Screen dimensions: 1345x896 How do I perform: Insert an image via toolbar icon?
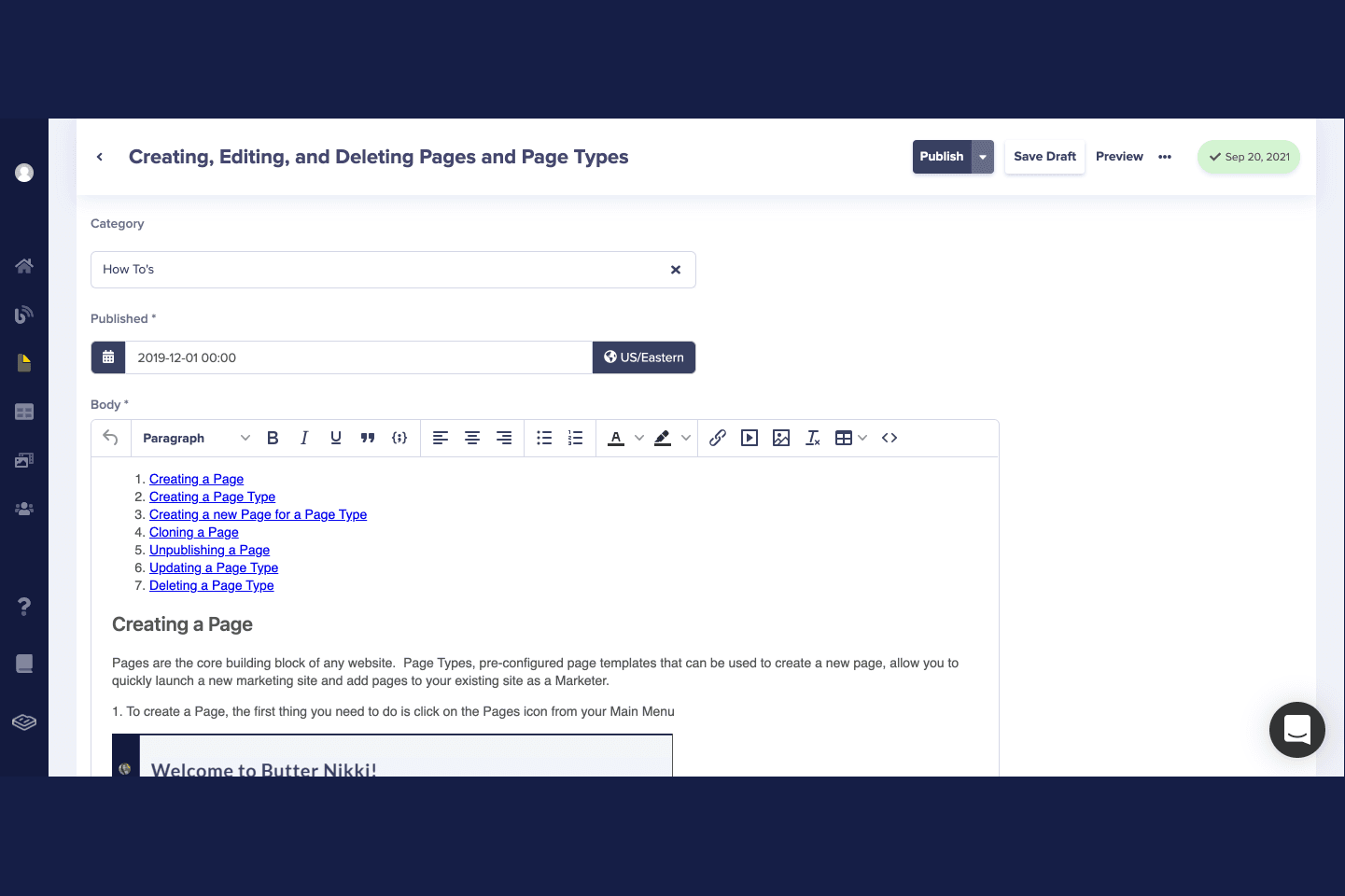coord(781,438)
